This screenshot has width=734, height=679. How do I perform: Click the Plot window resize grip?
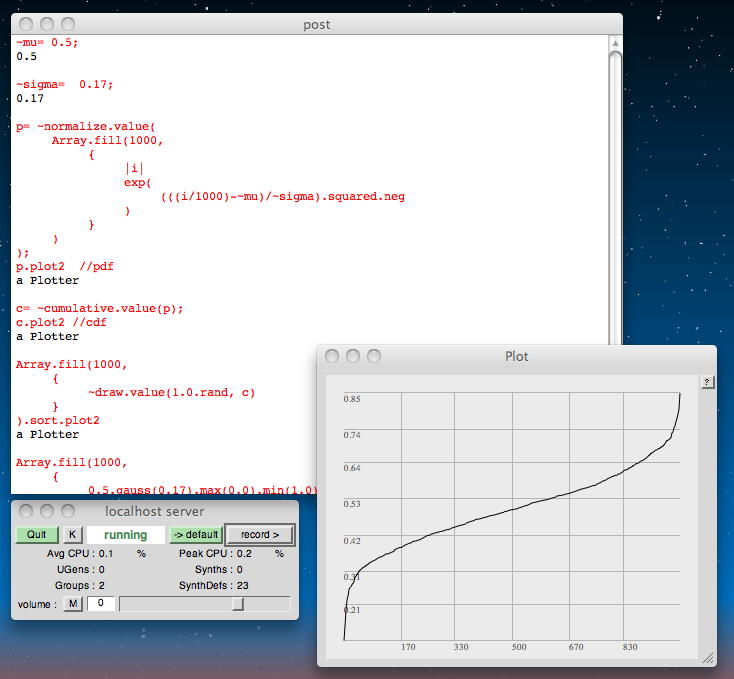point(708,658)
